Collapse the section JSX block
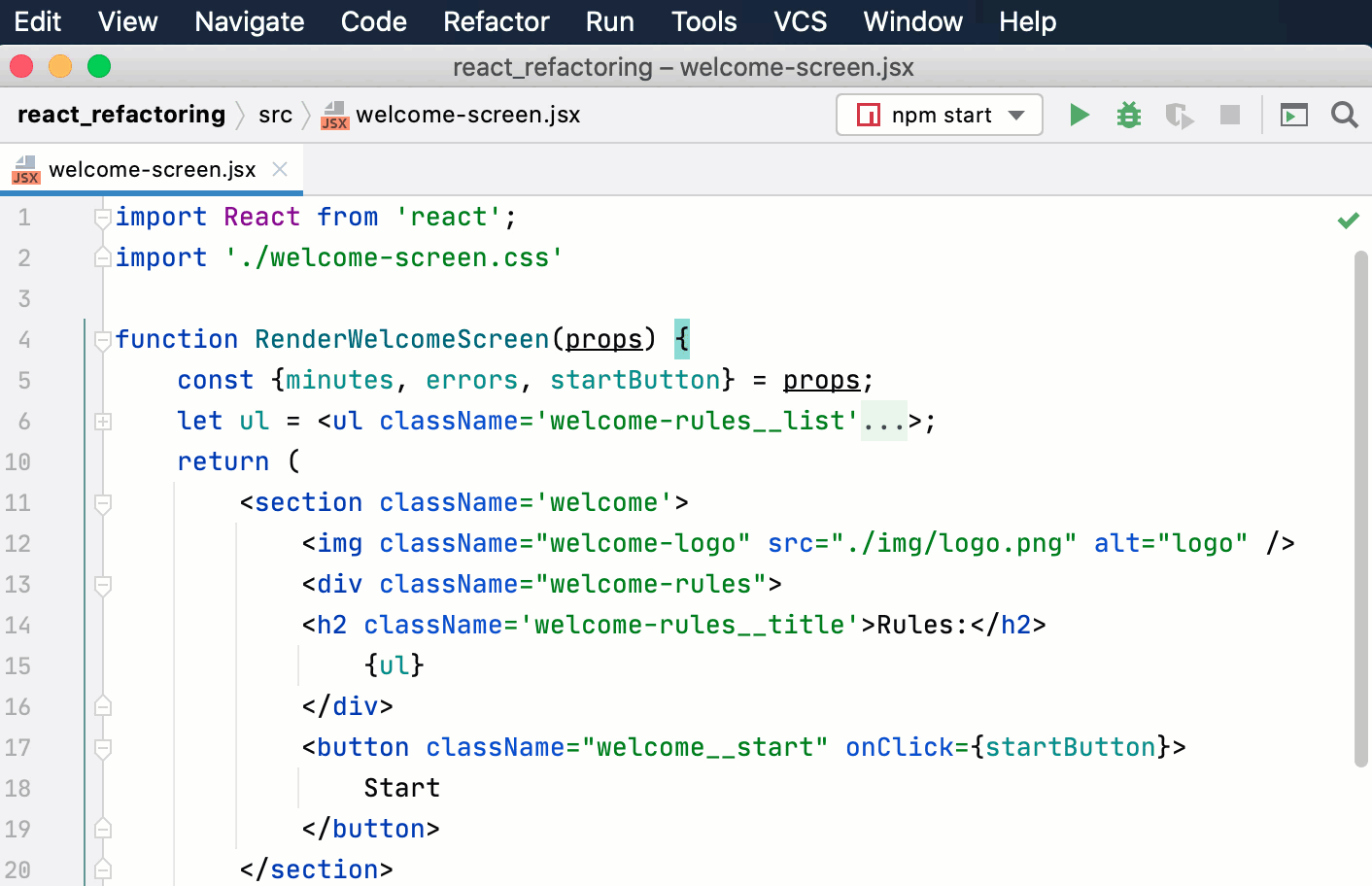This screenshot has height=886, width=1372. coord(102,502)
